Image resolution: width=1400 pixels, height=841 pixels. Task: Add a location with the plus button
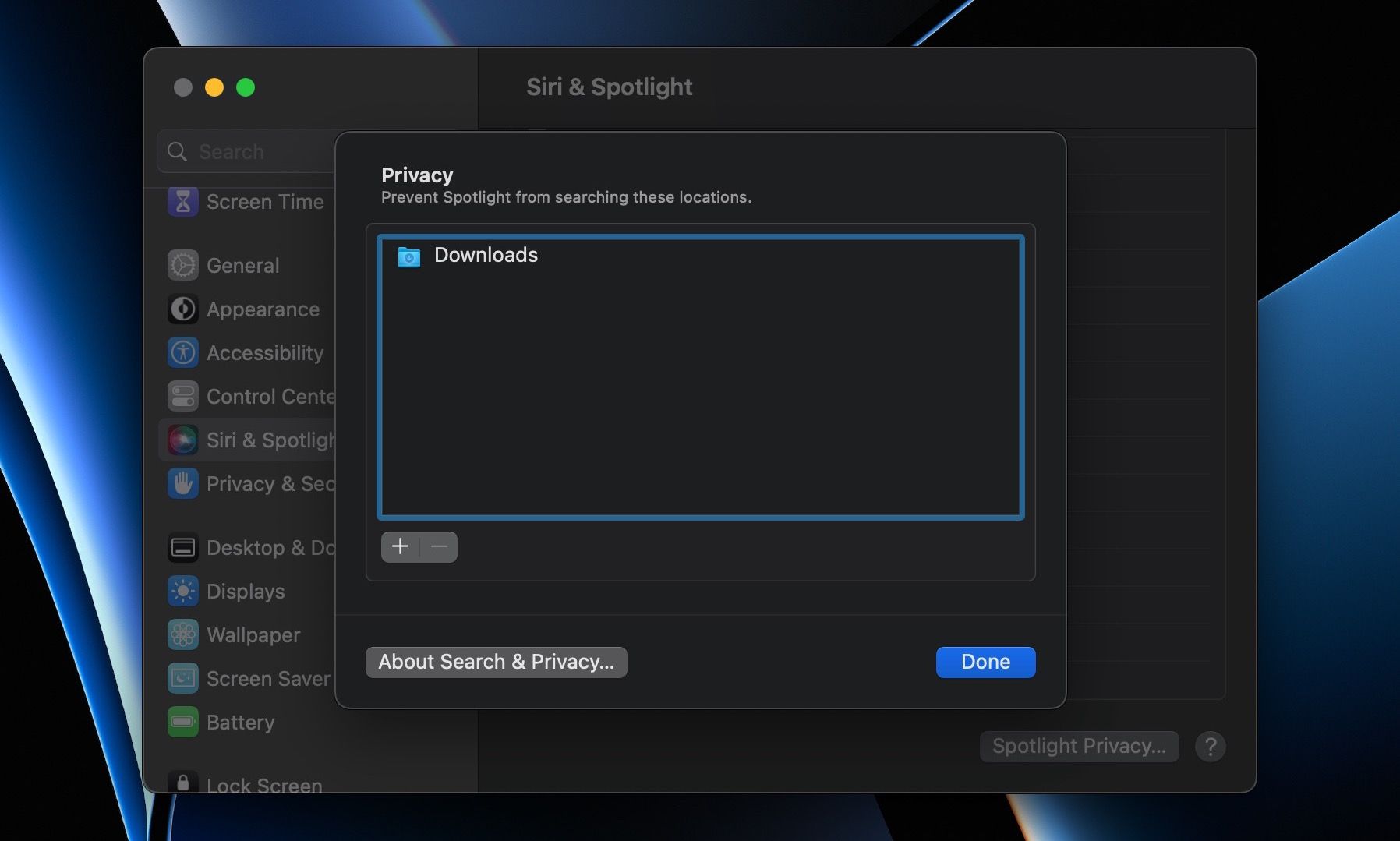pos(400,547)
